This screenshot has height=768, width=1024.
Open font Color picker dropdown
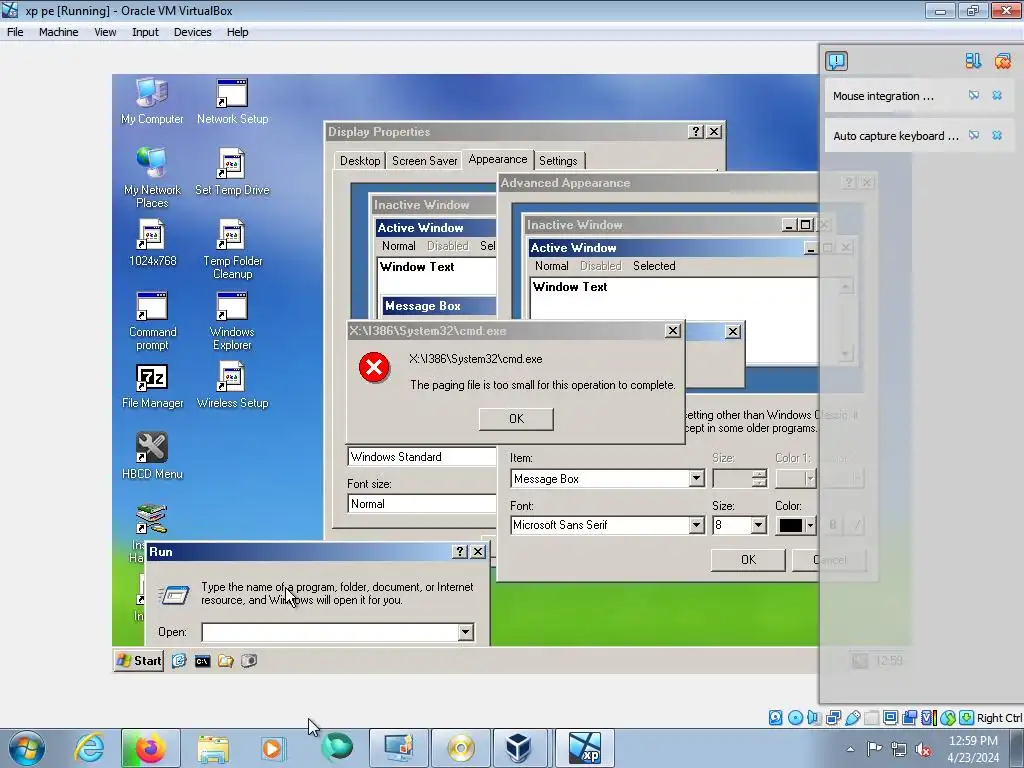point(810,525)
